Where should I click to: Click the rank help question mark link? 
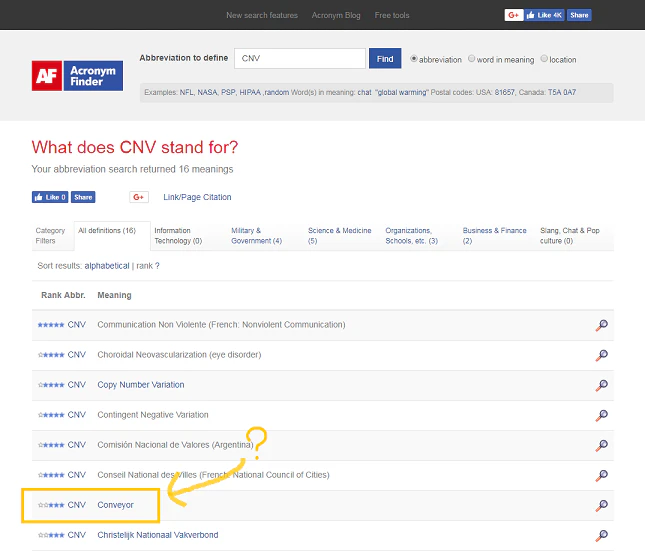(x=157, y=266)
